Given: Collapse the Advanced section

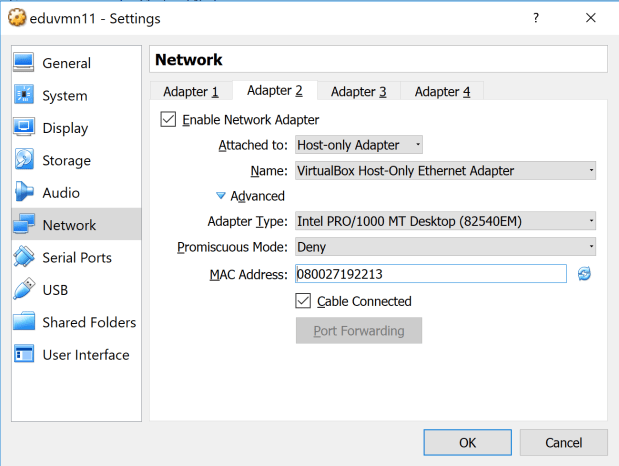Looking at the screenshot, I should pos(222,196).
